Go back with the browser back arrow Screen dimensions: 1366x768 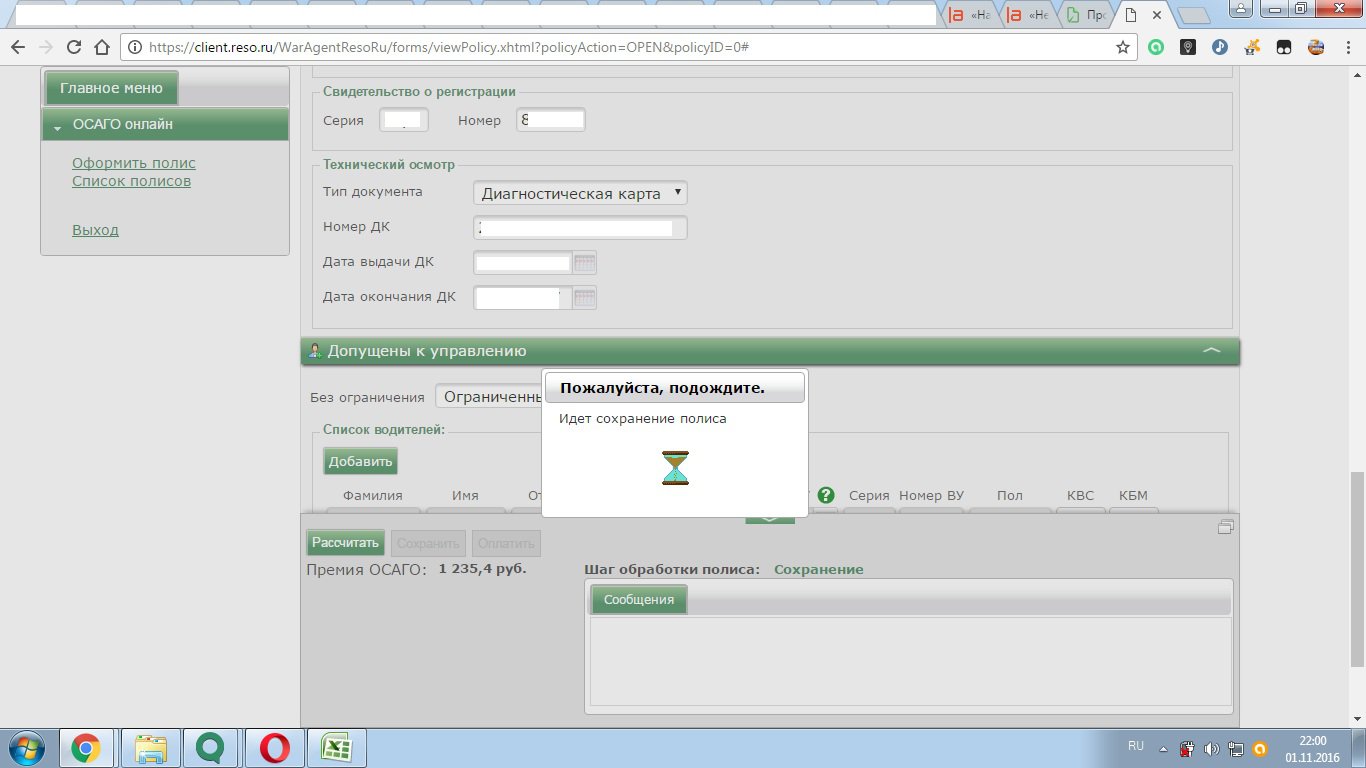(x=18, y=47)
